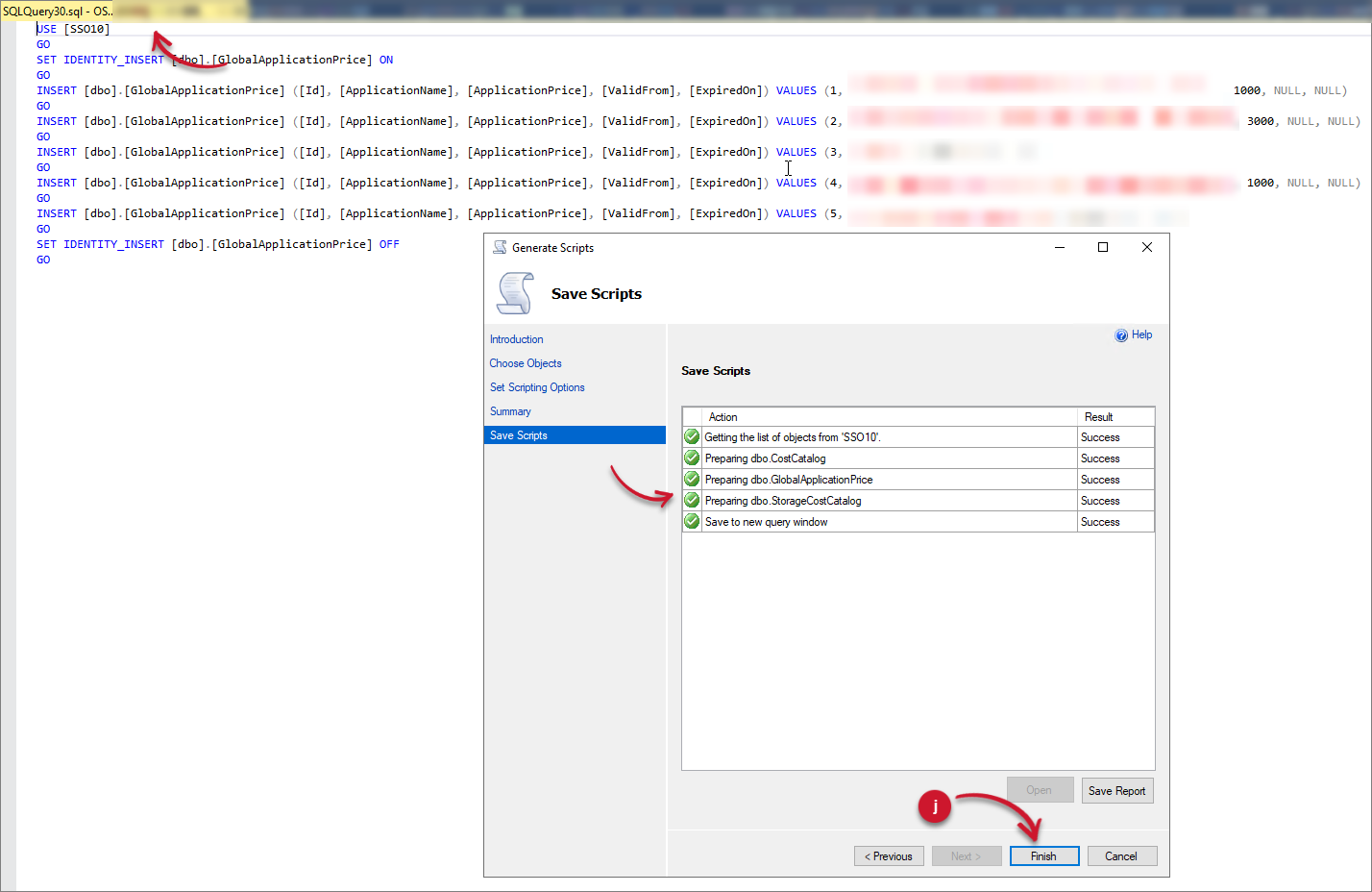This screenshot has height=892, width=1372.
Task: Click the Result column header
Action: [1097, 416]
